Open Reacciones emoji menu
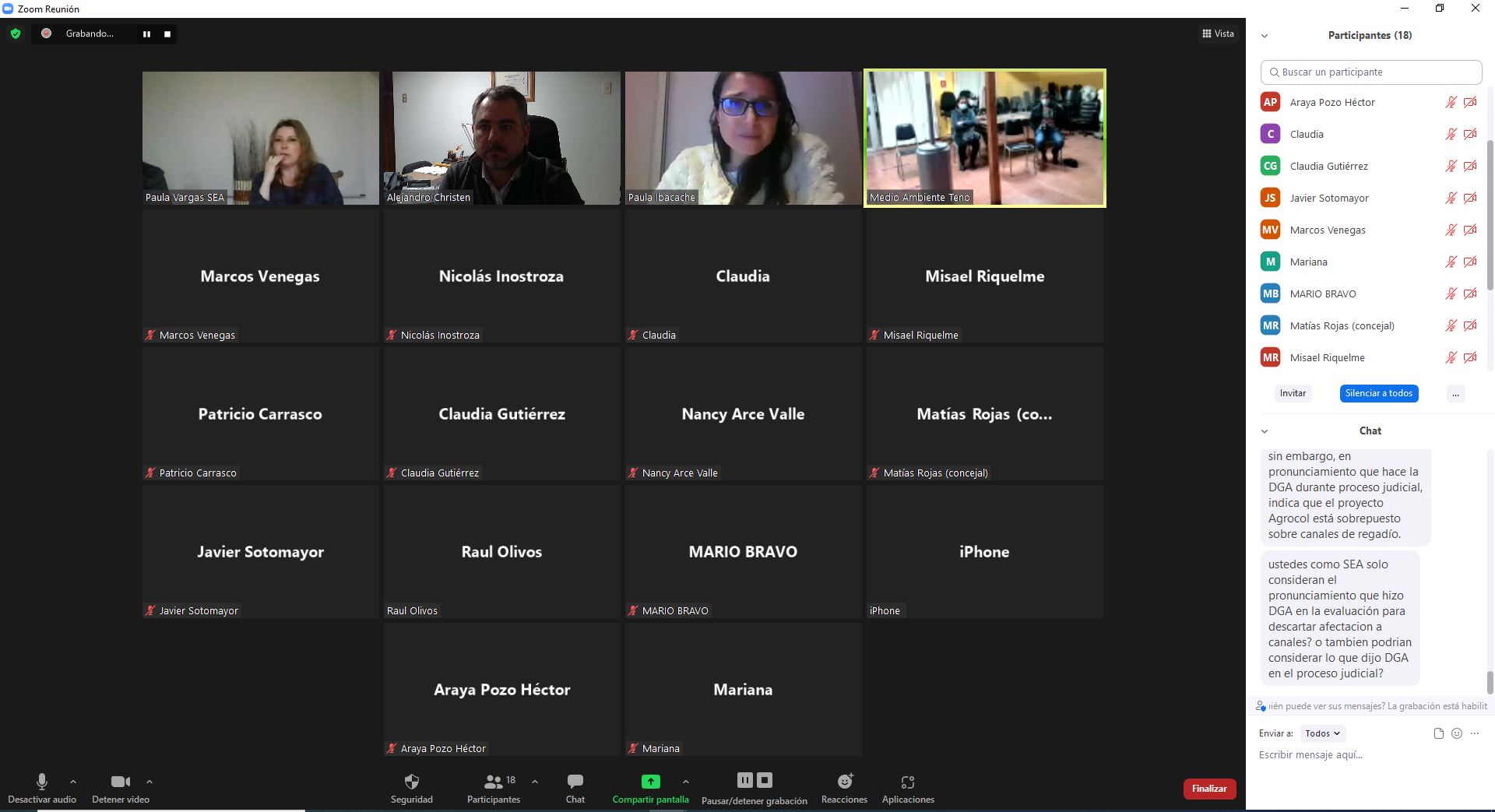Viewport: 1495px width, 812px height. 844,782
